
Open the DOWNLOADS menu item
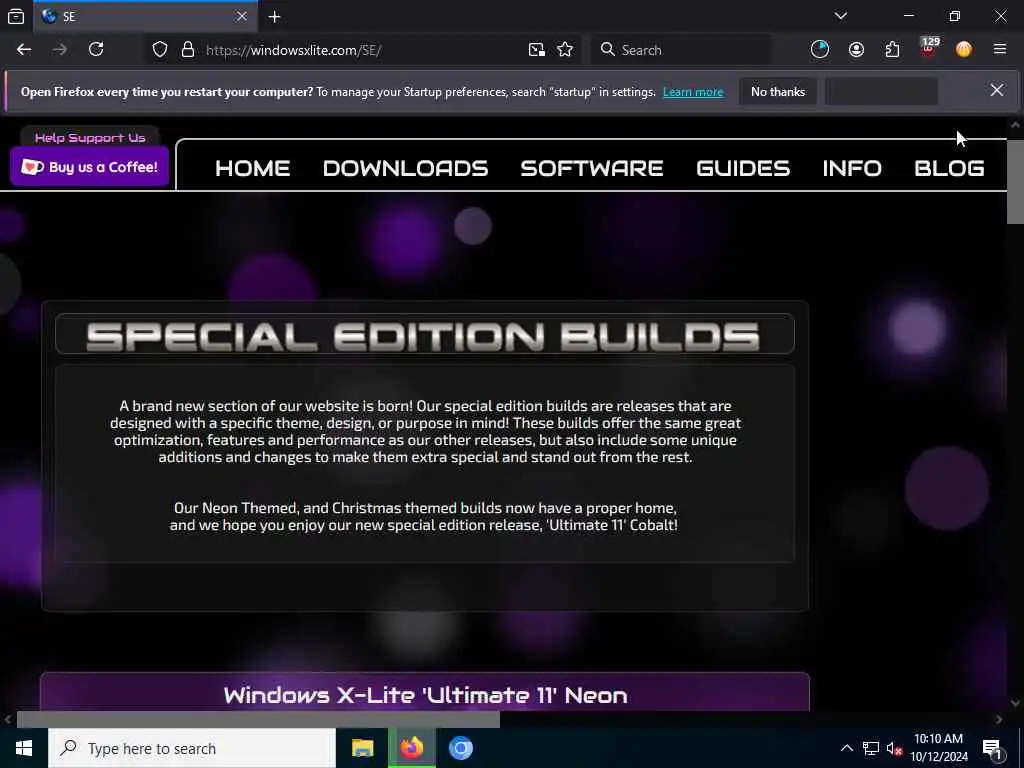point(406,168)
